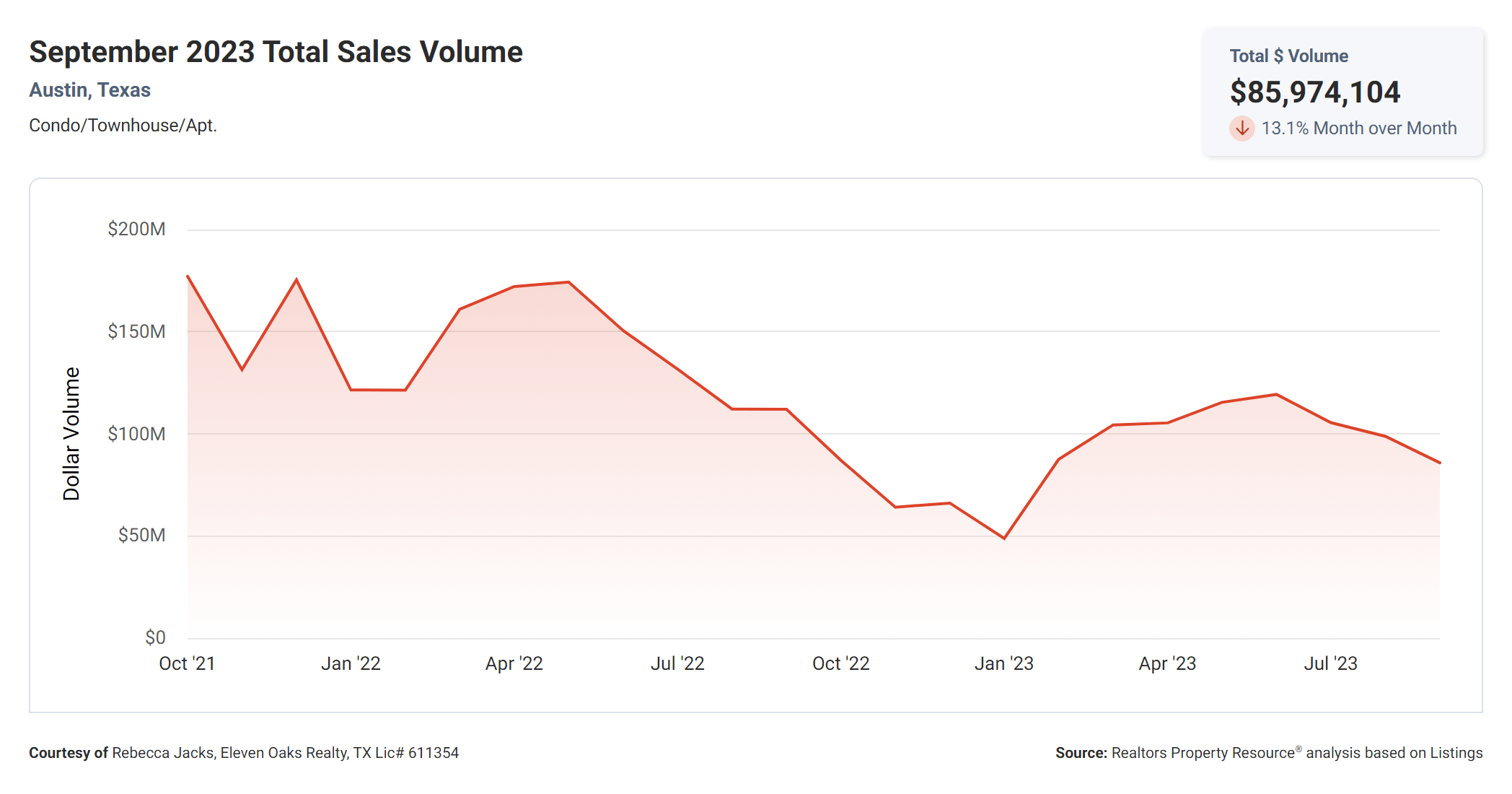Click the Jan '22 x-axis label
Image resolution: width=1512 pixels, height=794 pixels.
click(351, 663)
